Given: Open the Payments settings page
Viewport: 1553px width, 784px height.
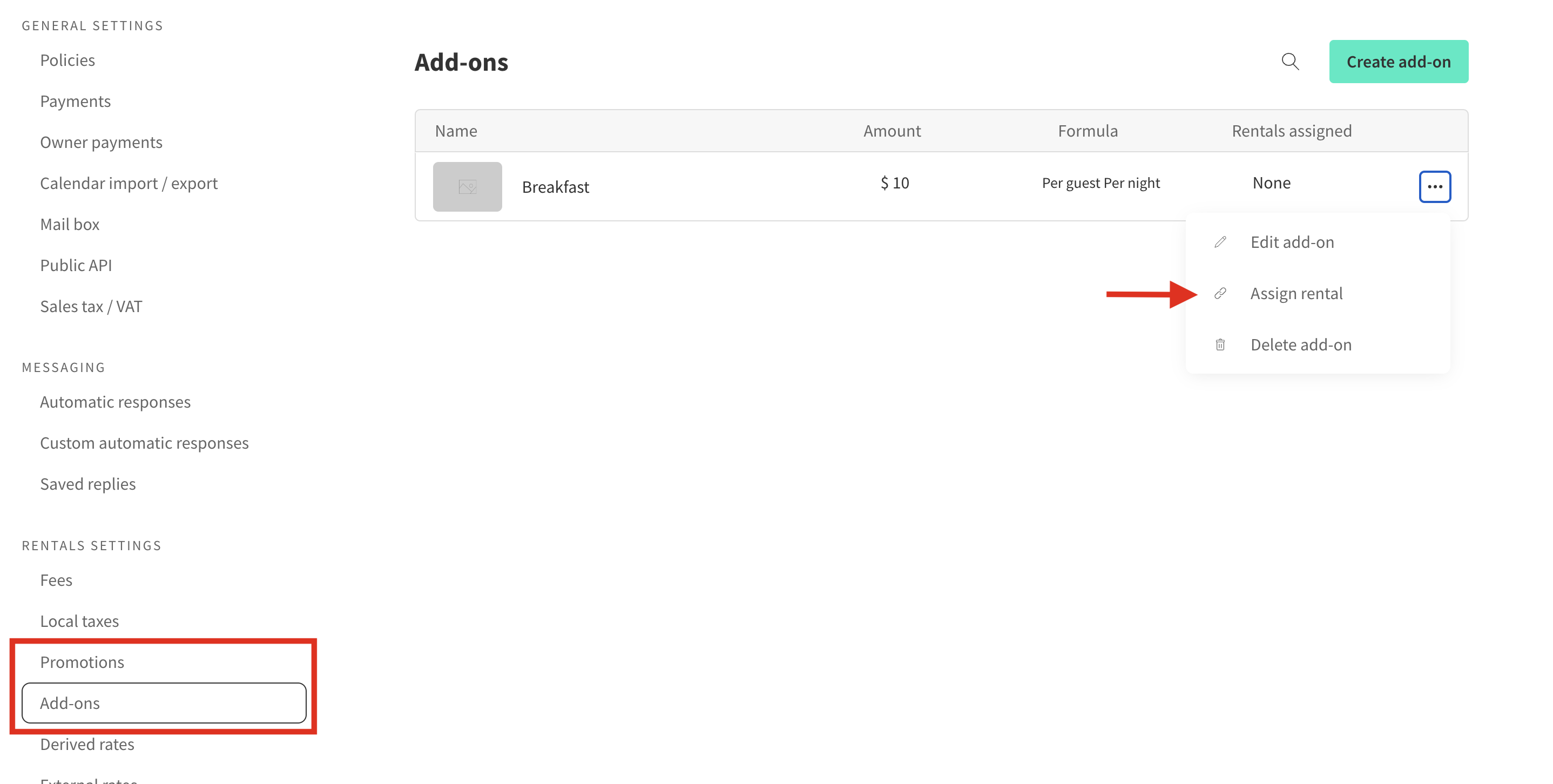Looking at the screenshot, I should coord(76,100).
